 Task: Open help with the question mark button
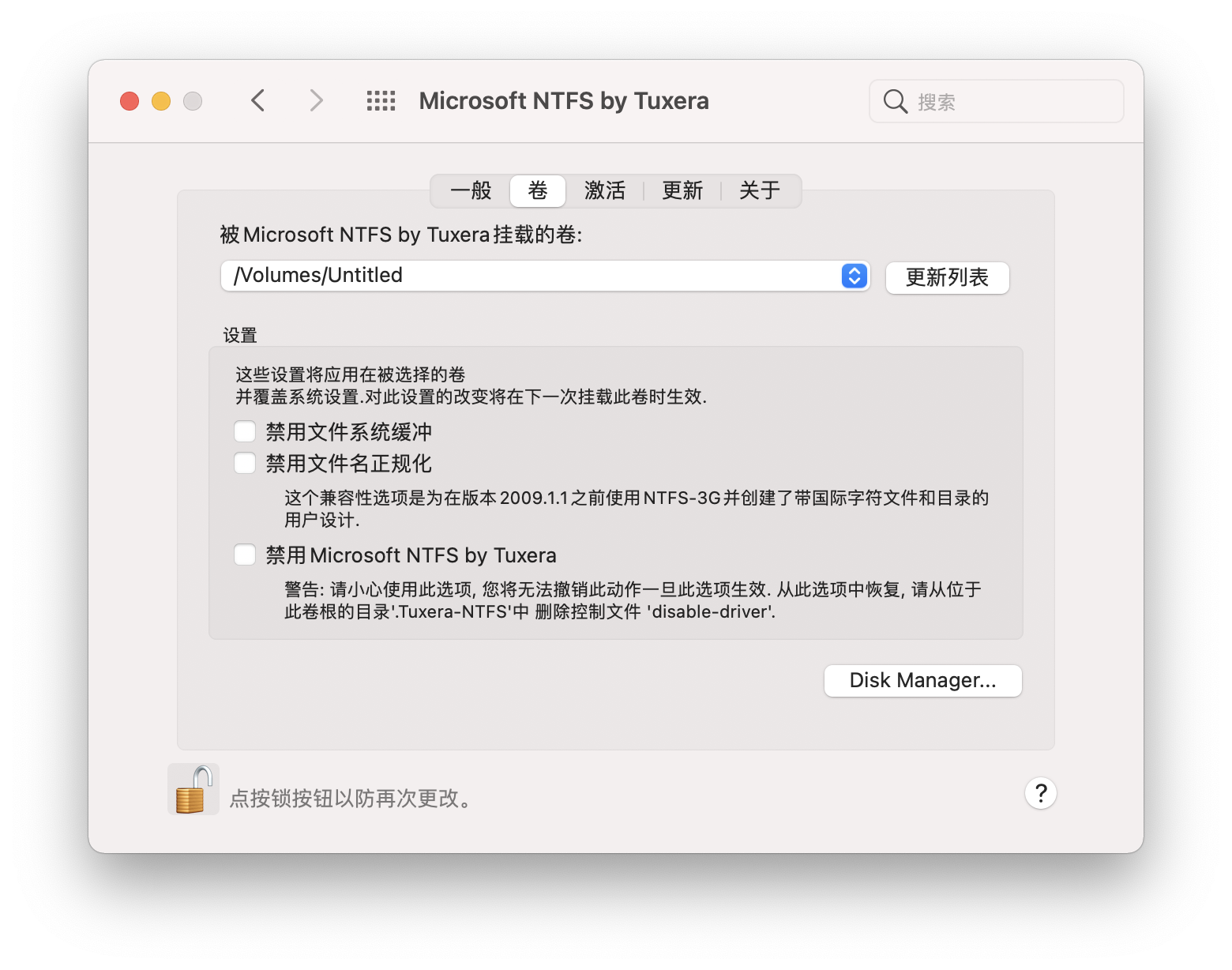(x=1041, y=792)
